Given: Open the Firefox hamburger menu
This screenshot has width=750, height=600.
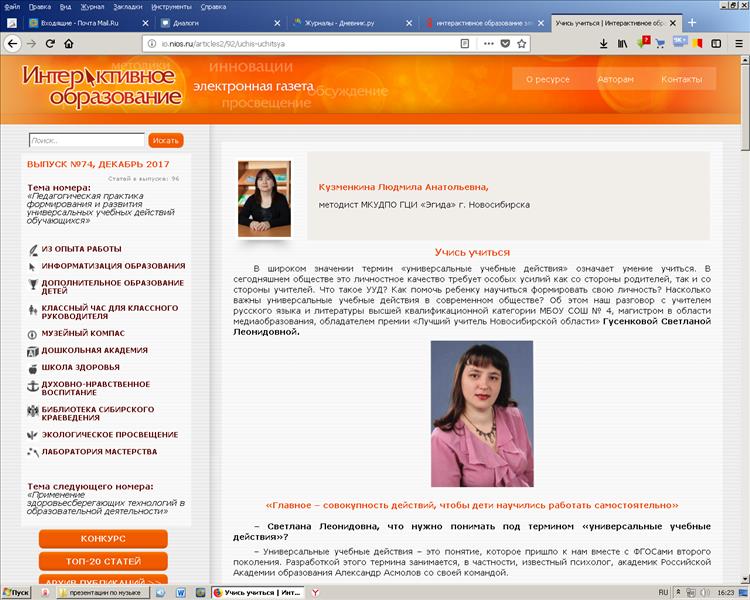Looking at the screenshot, I should pyautogui.click(x=739, y=44).
